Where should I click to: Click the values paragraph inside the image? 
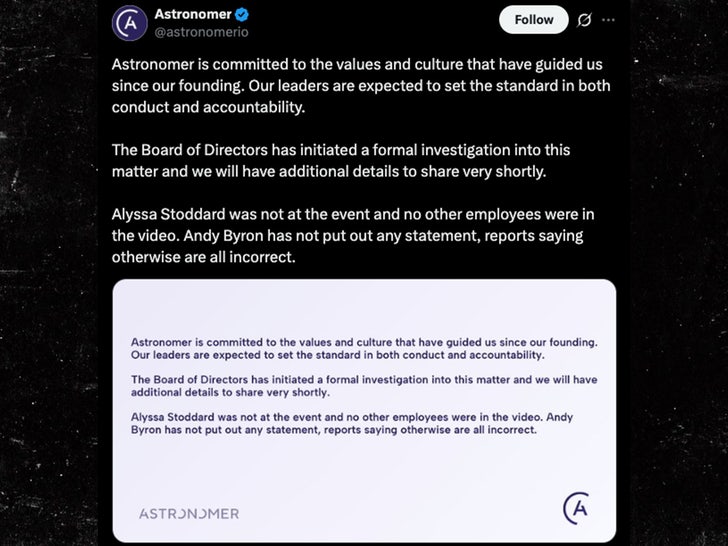click(364, 348)
